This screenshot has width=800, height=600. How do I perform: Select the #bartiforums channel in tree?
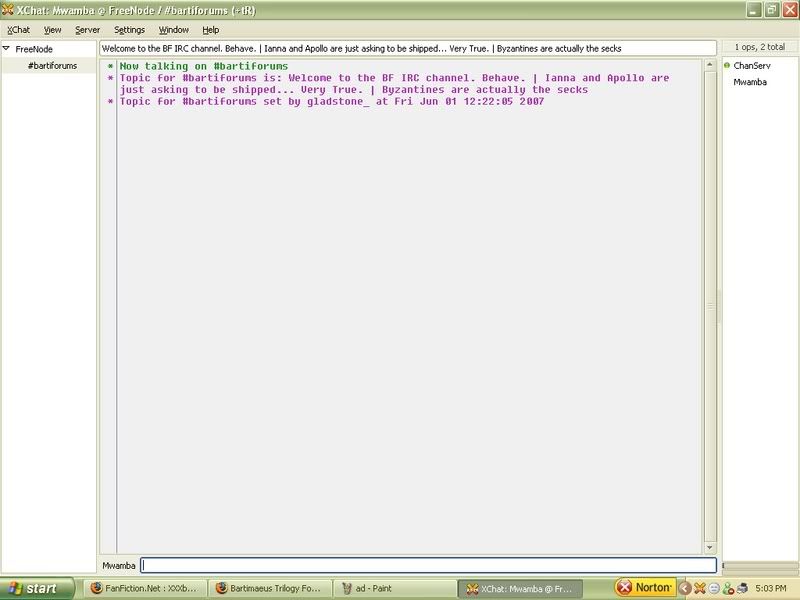coord(52,66)
